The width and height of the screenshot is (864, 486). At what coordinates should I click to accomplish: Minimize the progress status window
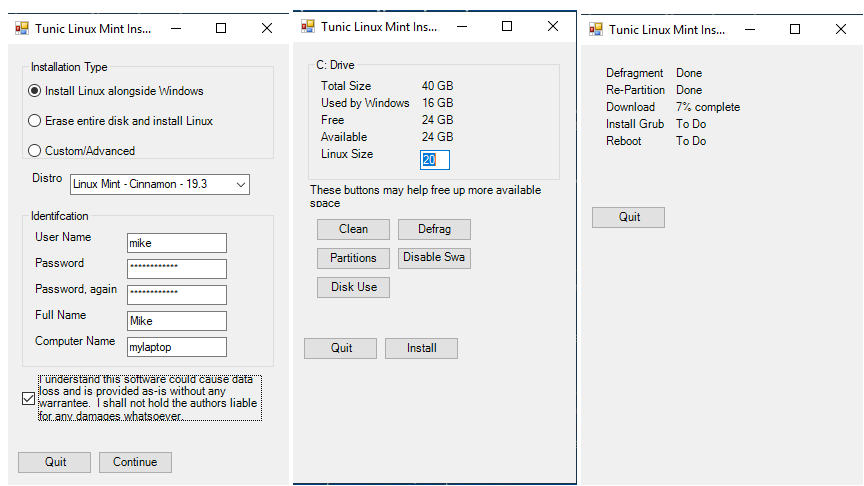coord(750,29)
